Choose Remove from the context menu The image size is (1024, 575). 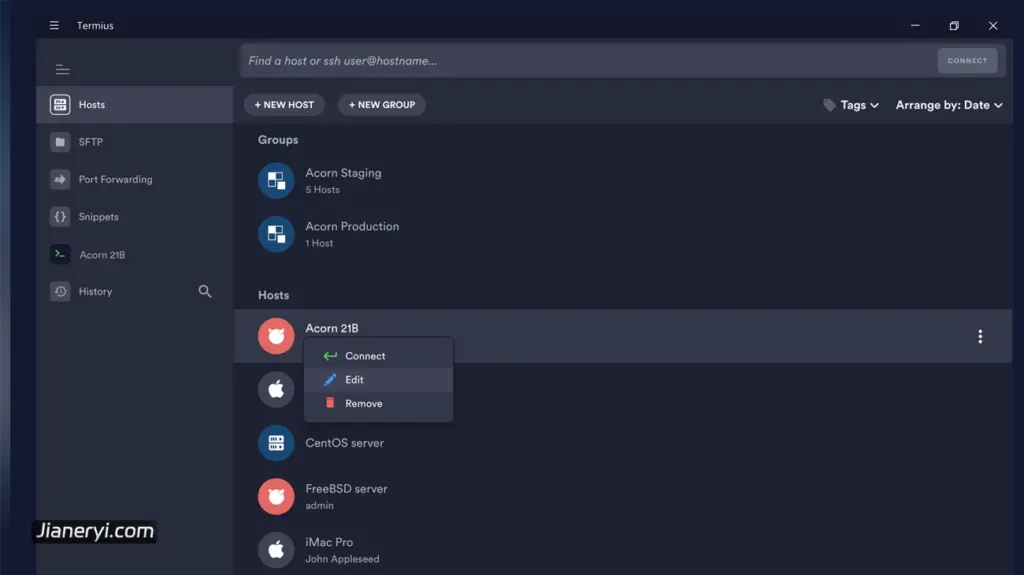click(x=379, y=404)
